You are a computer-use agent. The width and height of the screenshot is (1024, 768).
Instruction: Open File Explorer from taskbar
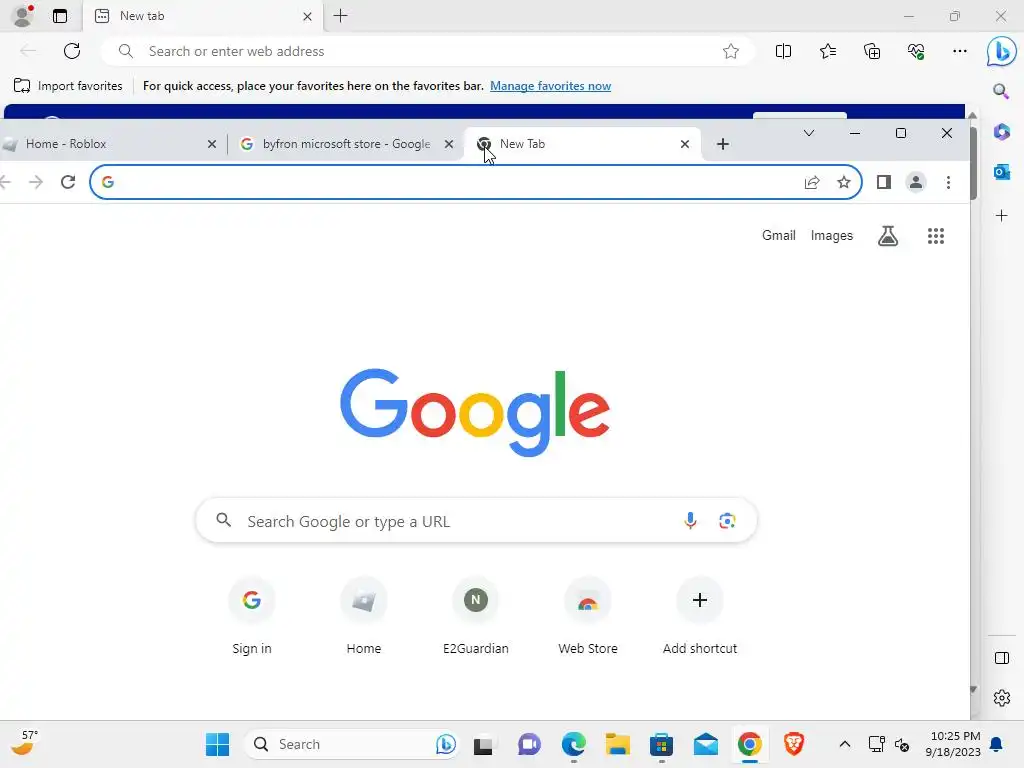pos(617,744)
